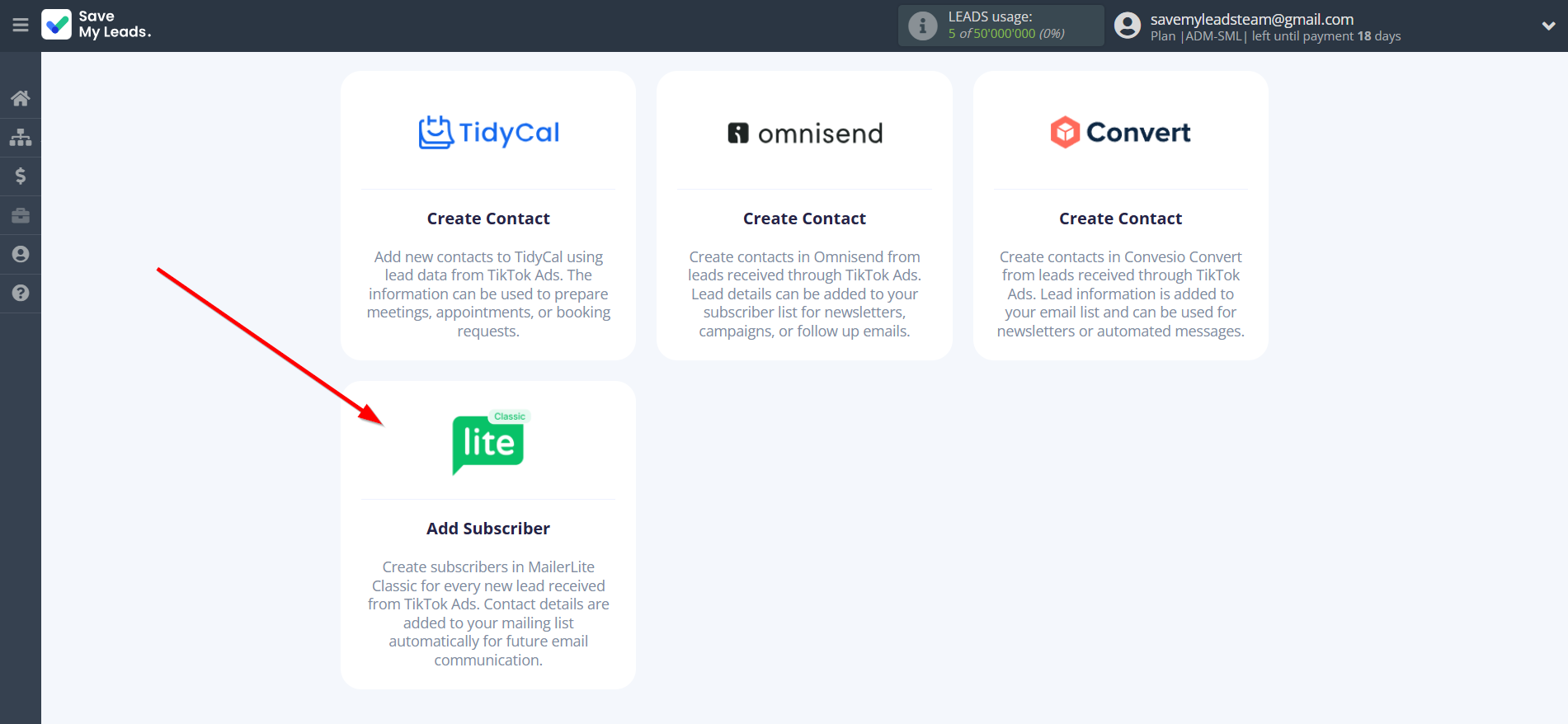Click savemyleadsteam@gmail.com account email

coord(1252,19)
